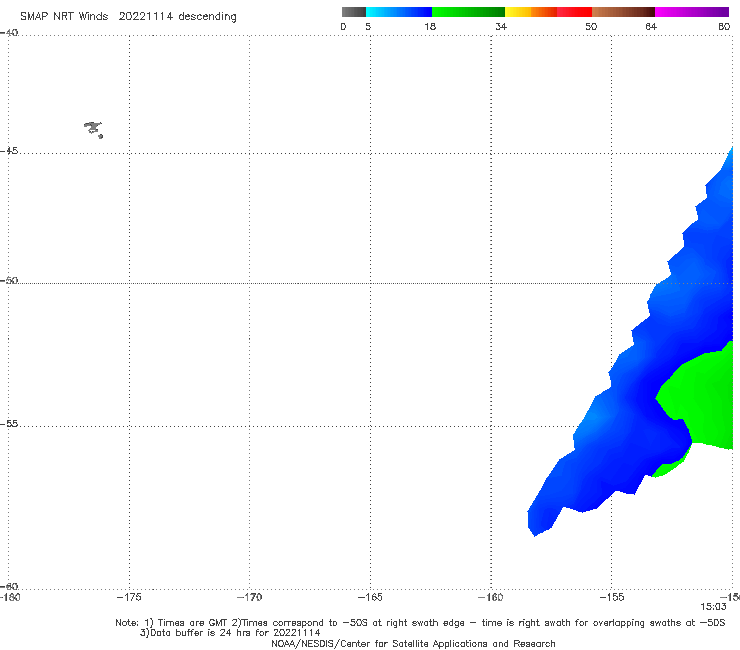
Task: Click longitude label '-155'
Action: 612,597
